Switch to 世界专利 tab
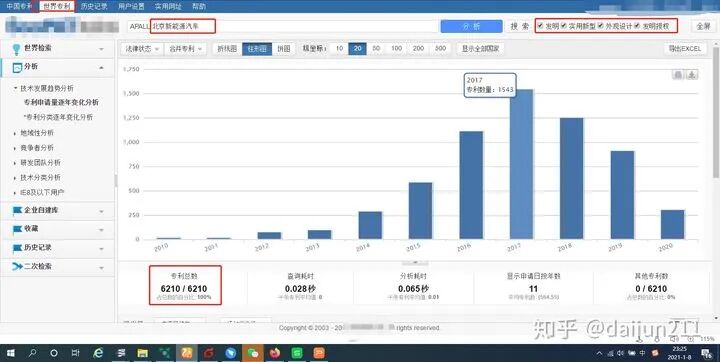 tap(57, 6)
